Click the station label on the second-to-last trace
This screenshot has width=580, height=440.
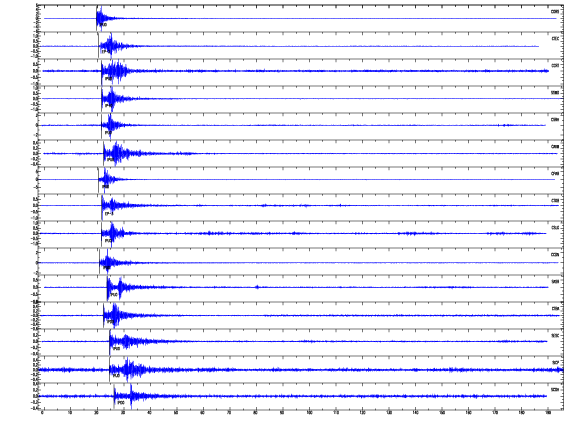click(x=555, y=363)
